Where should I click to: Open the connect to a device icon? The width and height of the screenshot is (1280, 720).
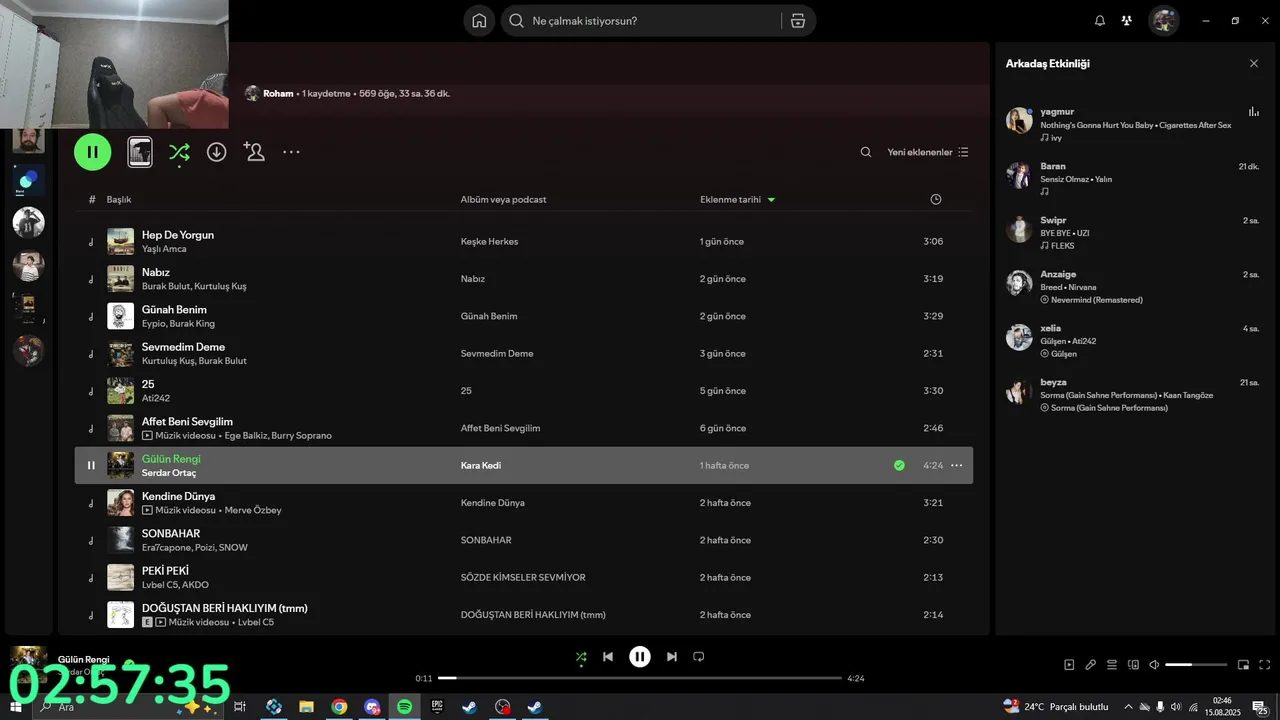pyautogui.click(x=1133, y=664)
